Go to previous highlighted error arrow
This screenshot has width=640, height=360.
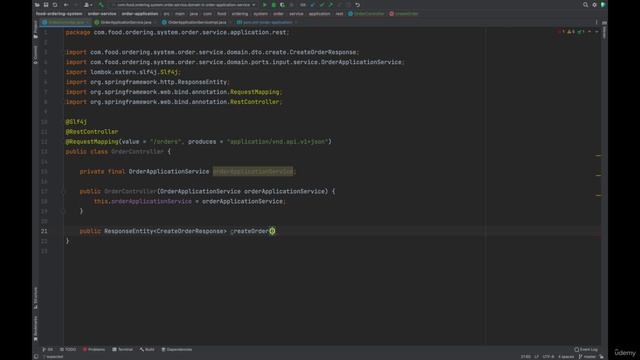point(590,31)
